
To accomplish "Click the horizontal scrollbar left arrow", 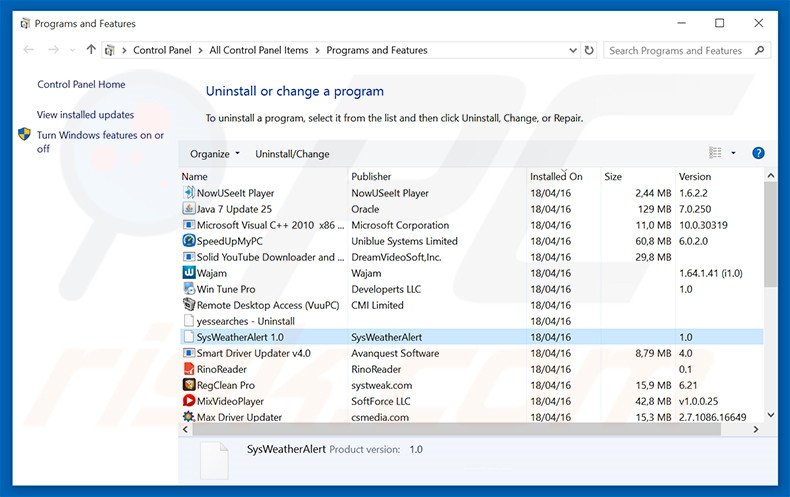I will (x=185, y=429).
